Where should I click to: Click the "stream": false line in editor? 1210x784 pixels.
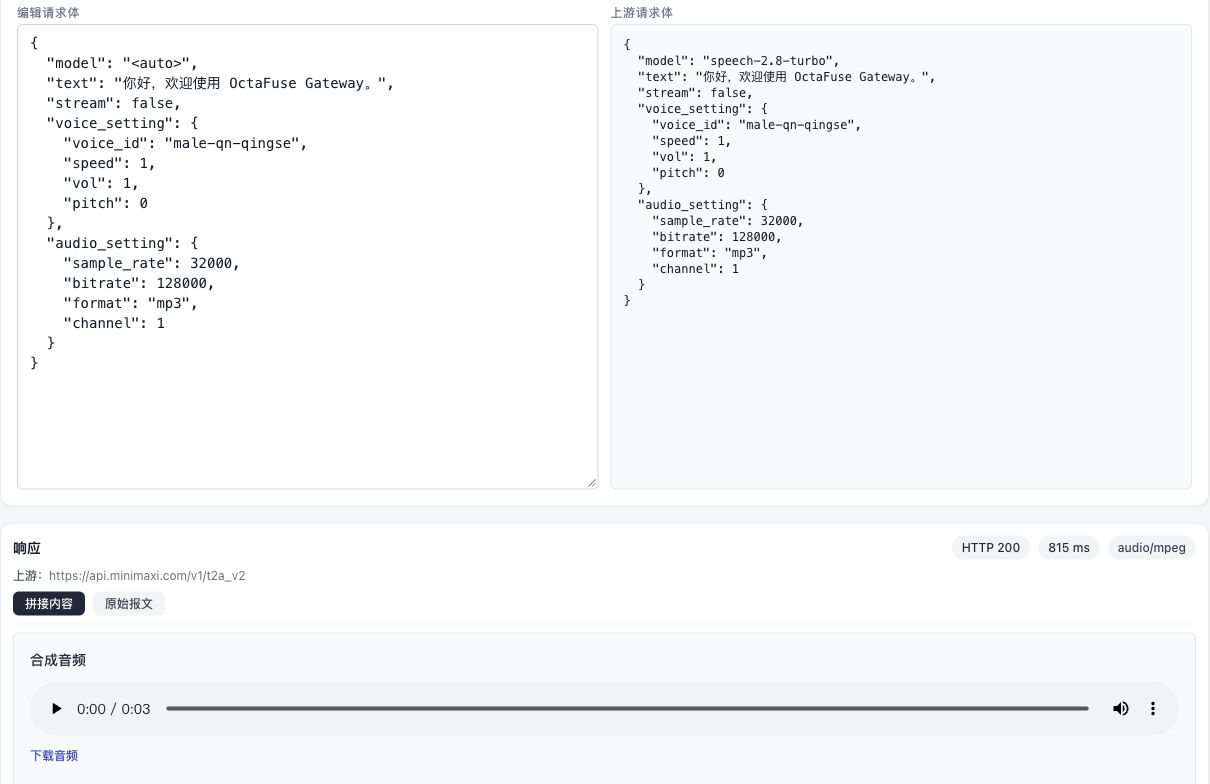(114, 103)
